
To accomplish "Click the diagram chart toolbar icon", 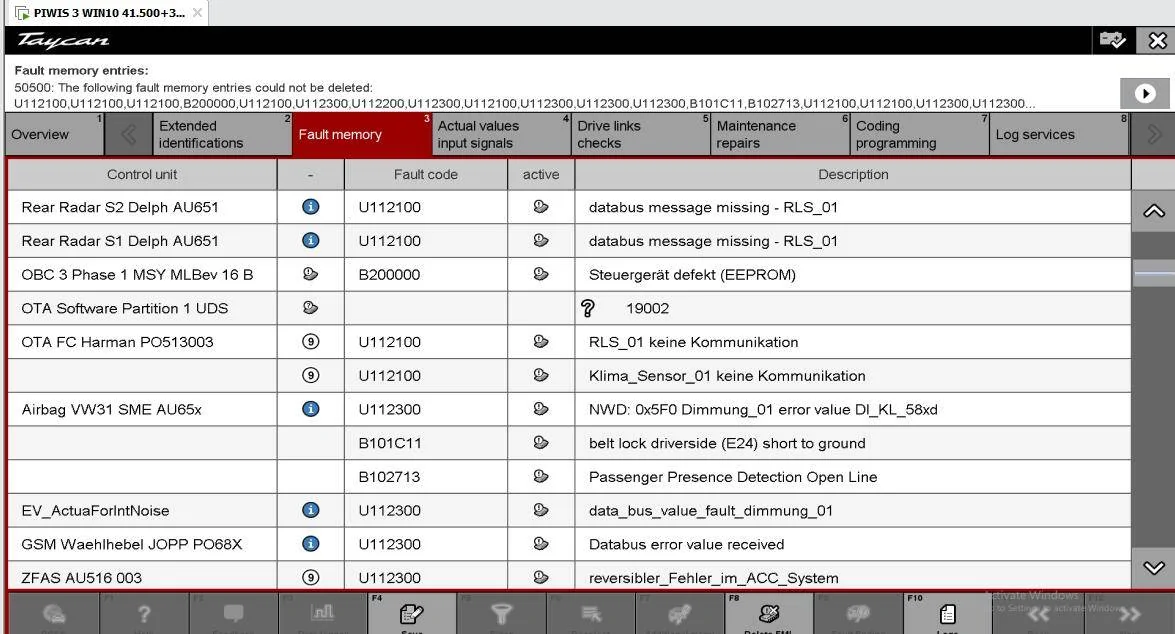I will click(322, 613).
